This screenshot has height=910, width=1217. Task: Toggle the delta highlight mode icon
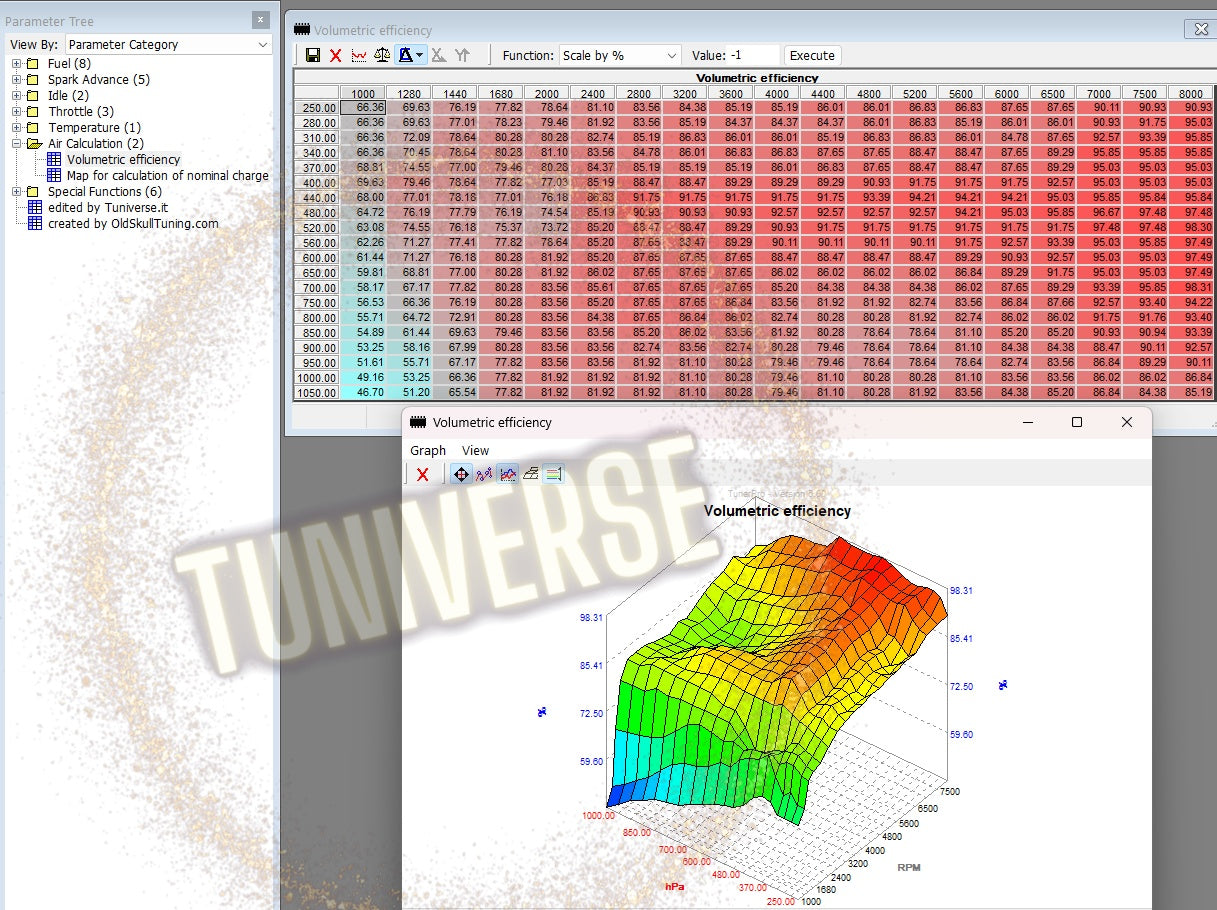[405, 55]
